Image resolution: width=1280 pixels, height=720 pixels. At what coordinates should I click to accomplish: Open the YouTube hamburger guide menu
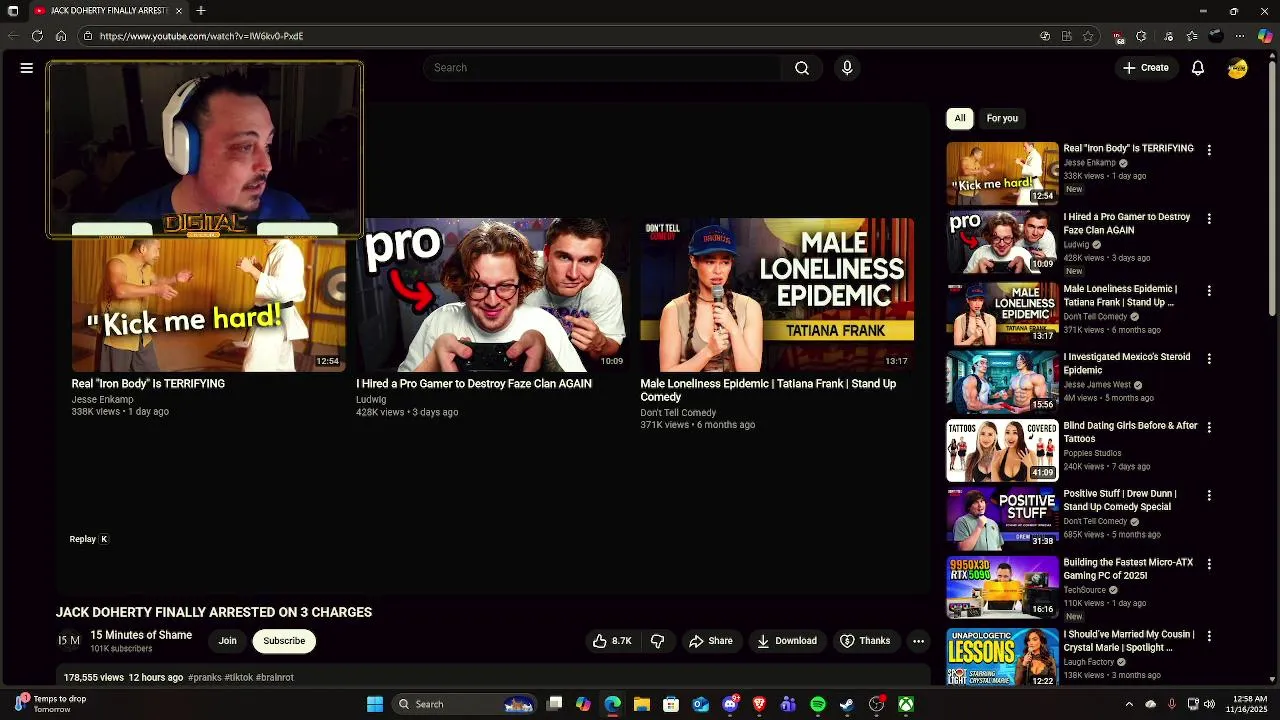[x=27, y=68]
